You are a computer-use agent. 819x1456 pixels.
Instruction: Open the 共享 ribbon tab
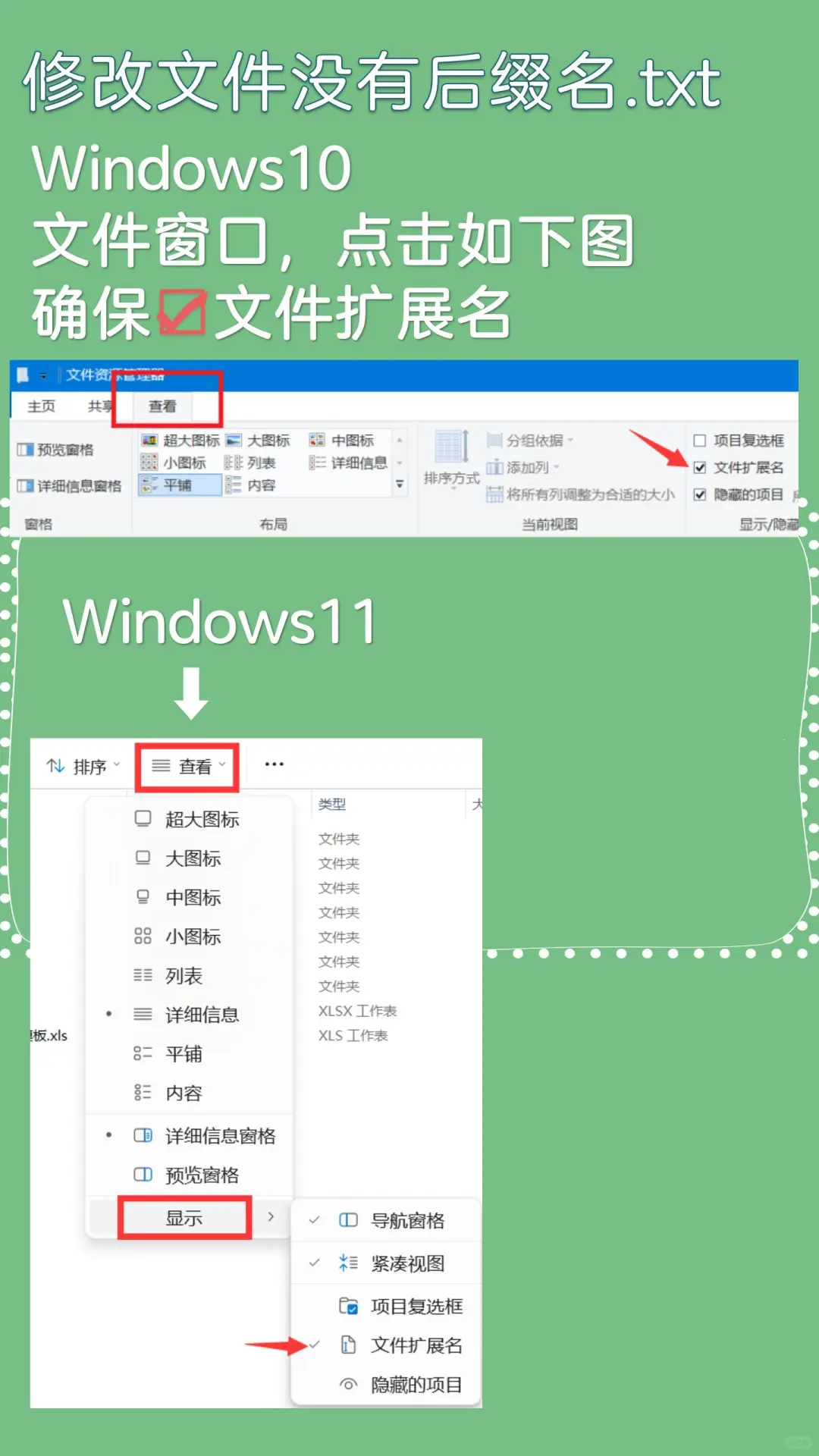pyautogui.click(x=99, y=406)
